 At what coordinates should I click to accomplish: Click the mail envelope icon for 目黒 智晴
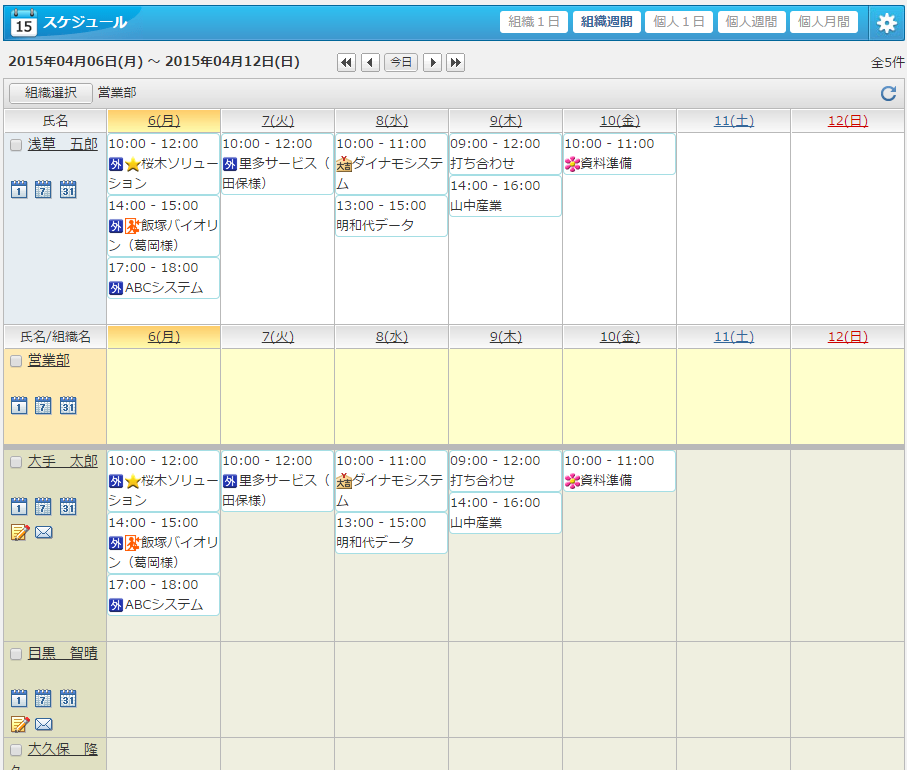point(44,724)
